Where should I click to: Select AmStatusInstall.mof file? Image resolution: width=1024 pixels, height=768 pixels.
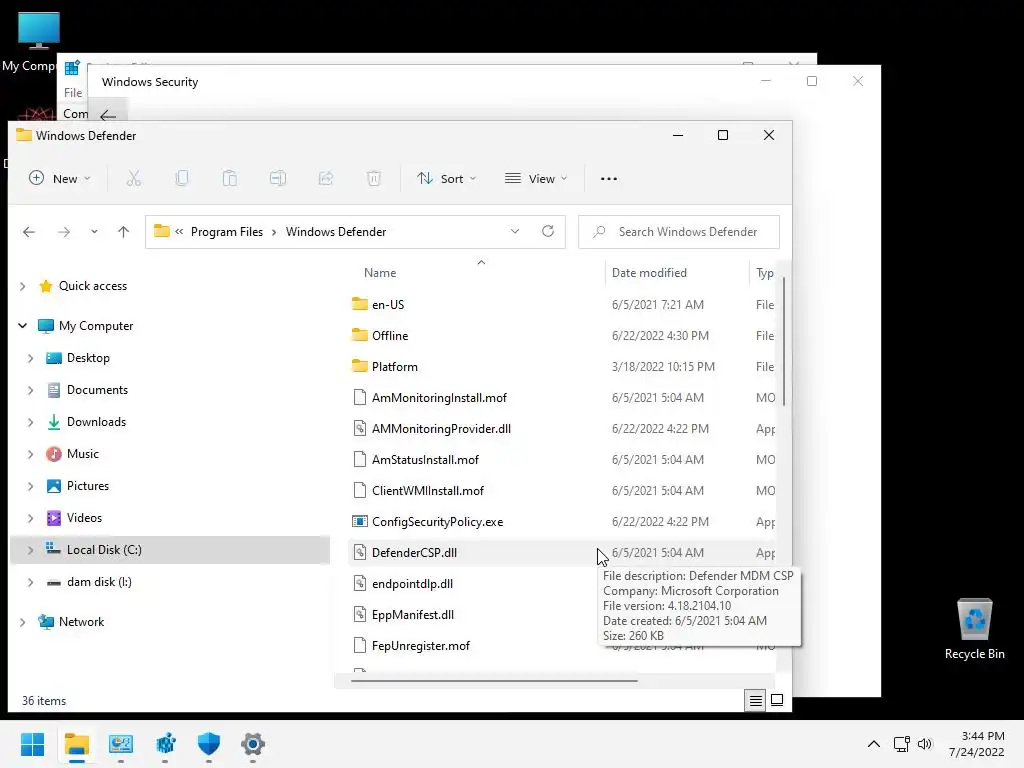425,460
